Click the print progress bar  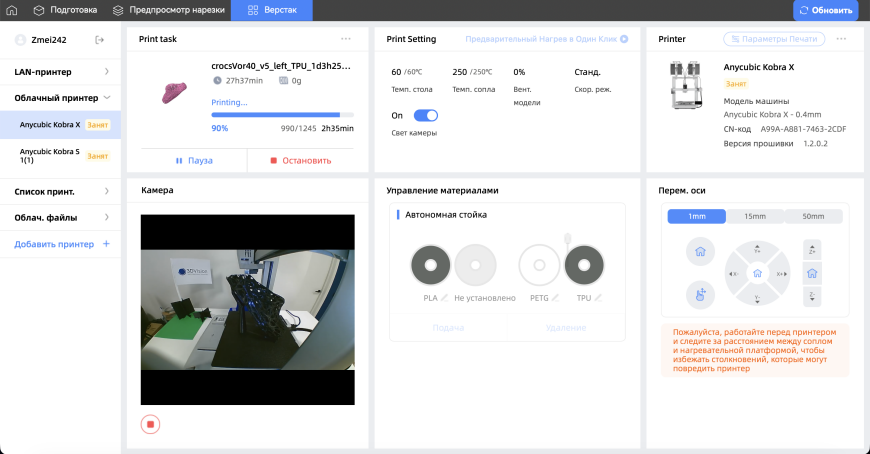tap(282, 115)
